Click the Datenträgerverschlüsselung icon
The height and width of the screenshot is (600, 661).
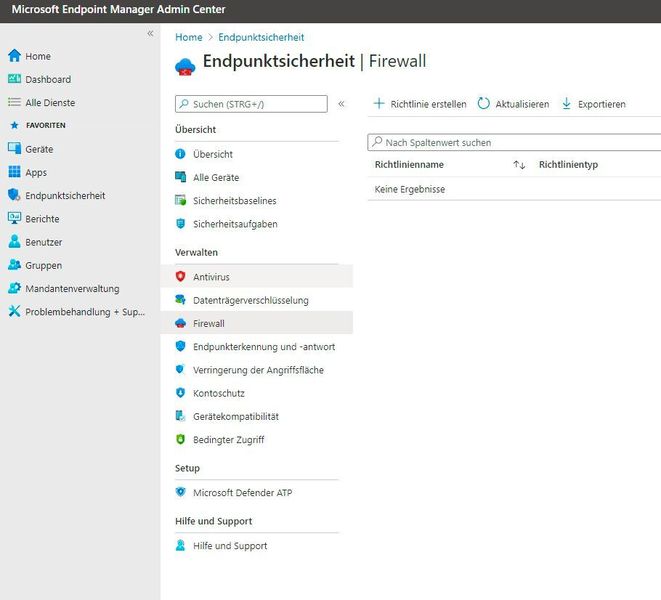coord(180,300)
